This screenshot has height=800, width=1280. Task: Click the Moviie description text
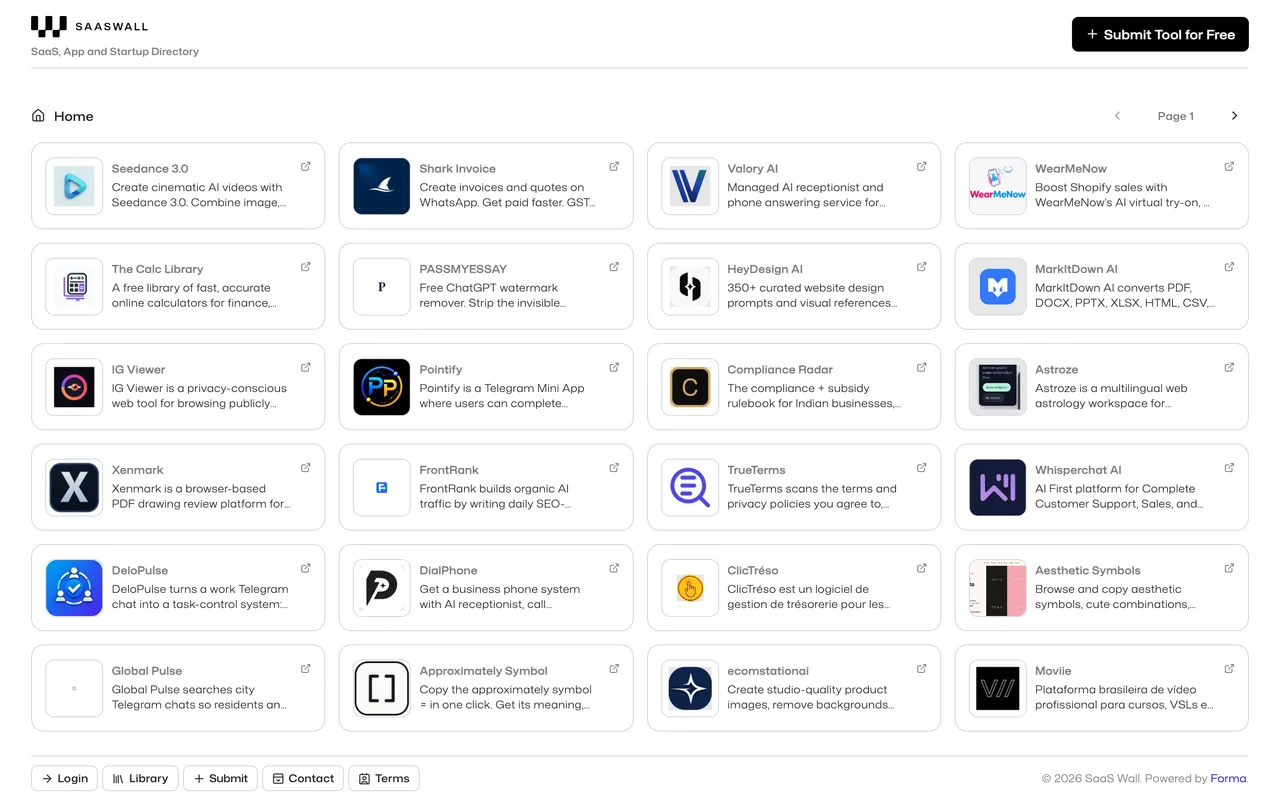tap(1124, 697)
